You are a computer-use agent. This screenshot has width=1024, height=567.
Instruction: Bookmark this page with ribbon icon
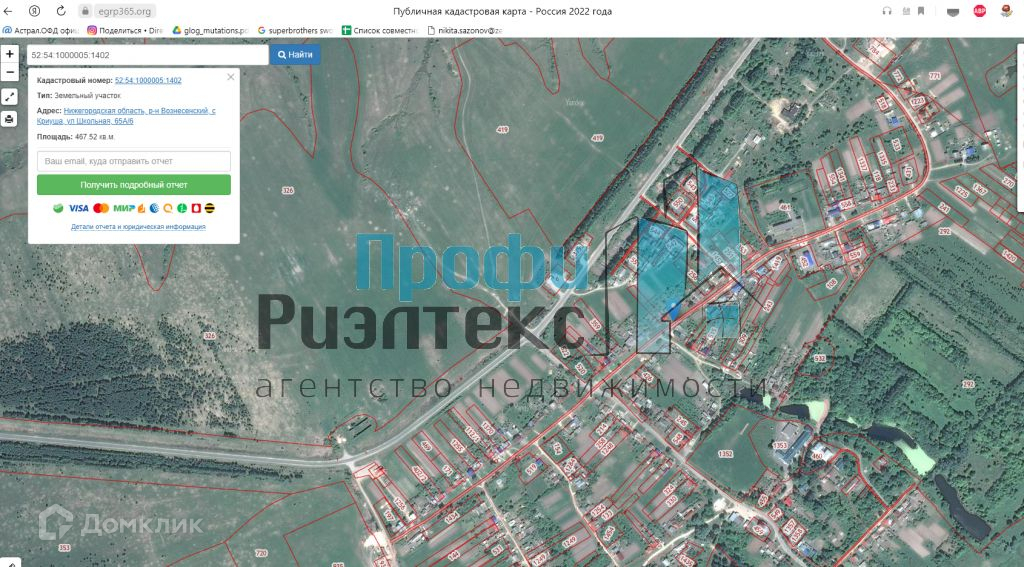921,11
